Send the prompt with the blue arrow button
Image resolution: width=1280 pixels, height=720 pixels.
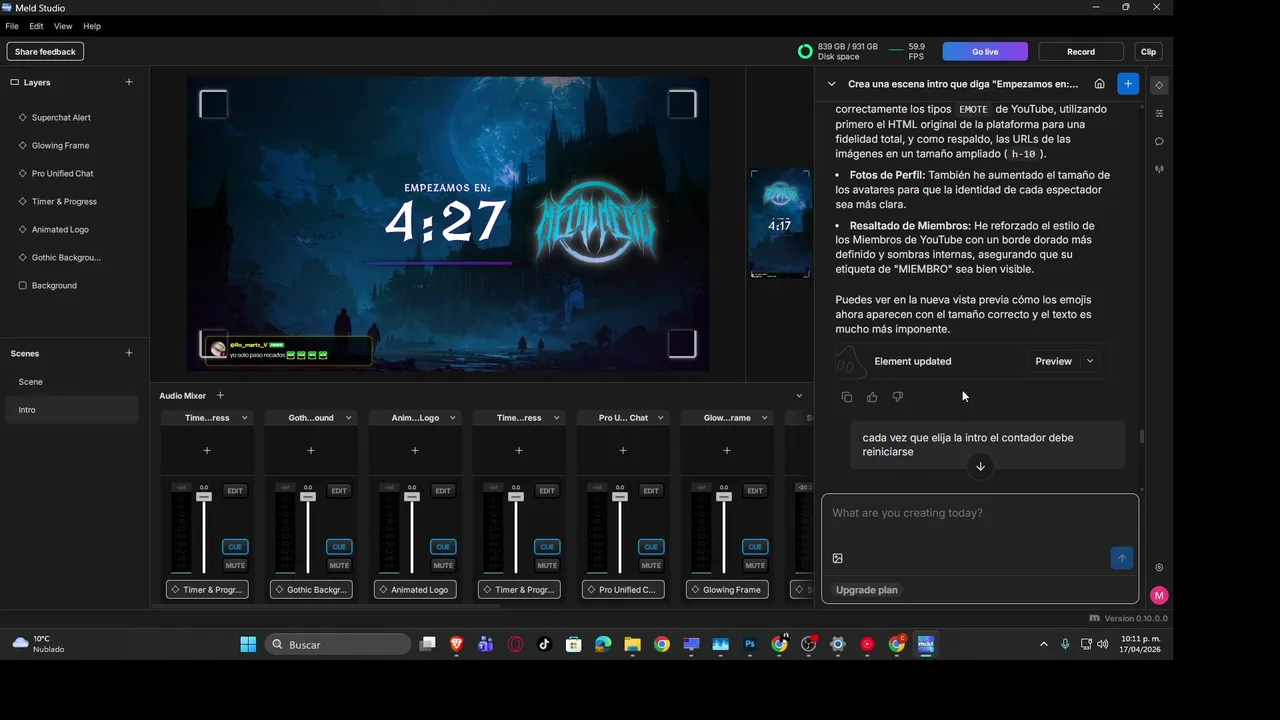tap(1122, 558)
